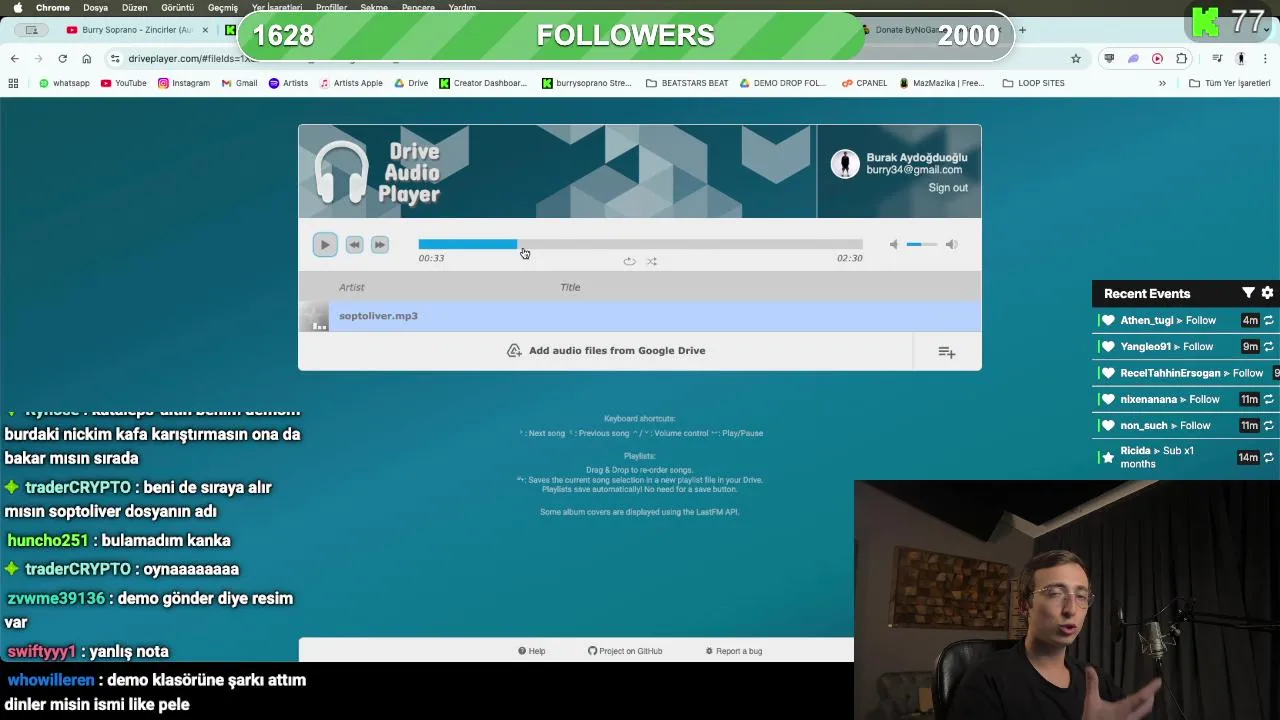
Task: Expand the LOOP SITES bookmark folder
Action: pos(1033,83)
